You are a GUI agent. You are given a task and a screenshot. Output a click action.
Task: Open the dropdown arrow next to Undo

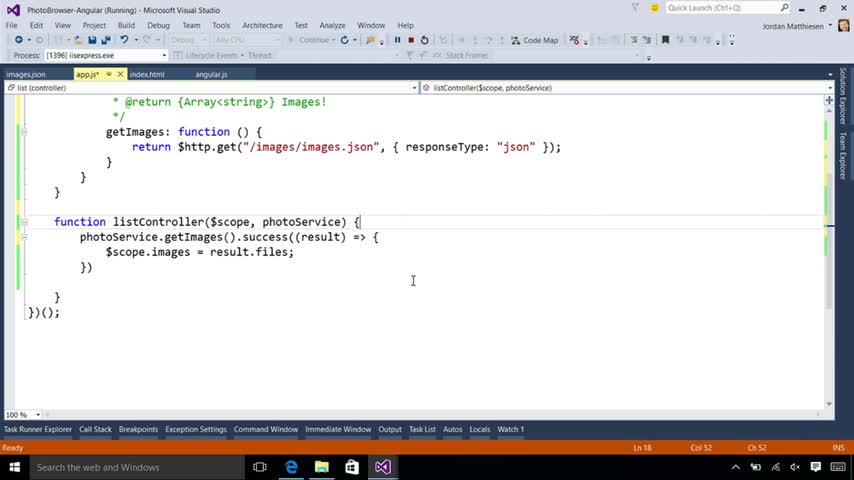[136, 40]
